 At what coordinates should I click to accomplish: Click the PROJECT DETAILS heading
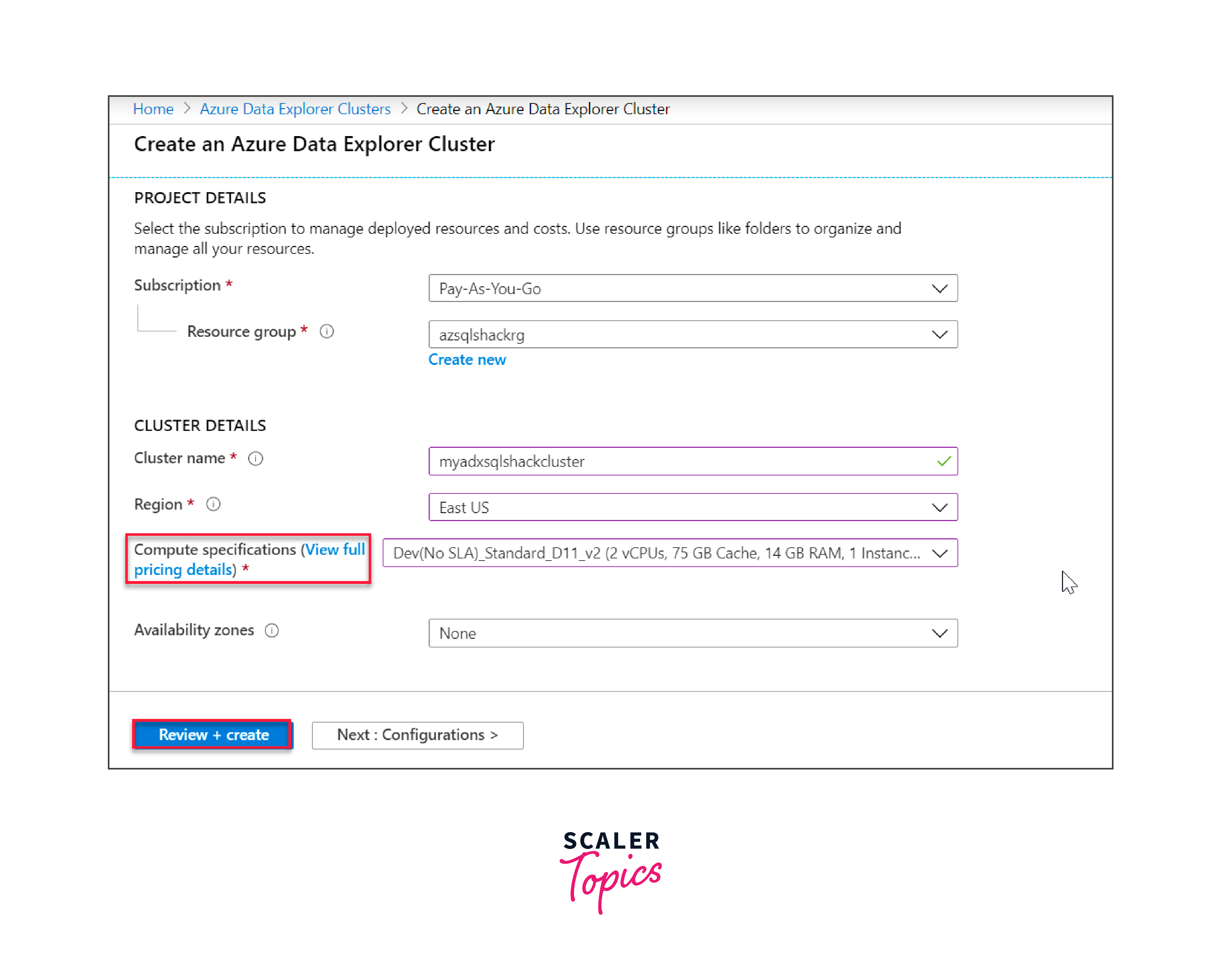click(x=200, y=198)
